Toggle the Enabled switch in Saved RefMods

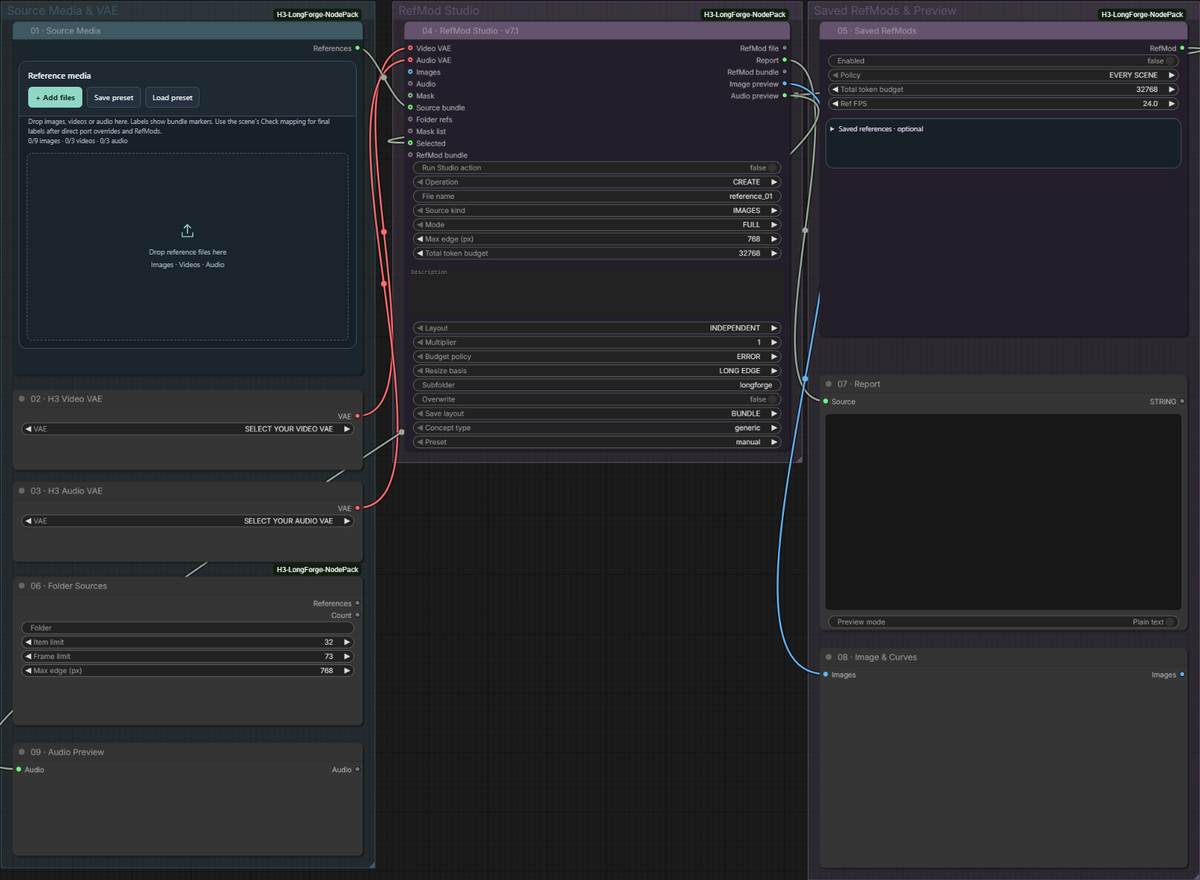pyautogui.click(x=1171, y=61)
